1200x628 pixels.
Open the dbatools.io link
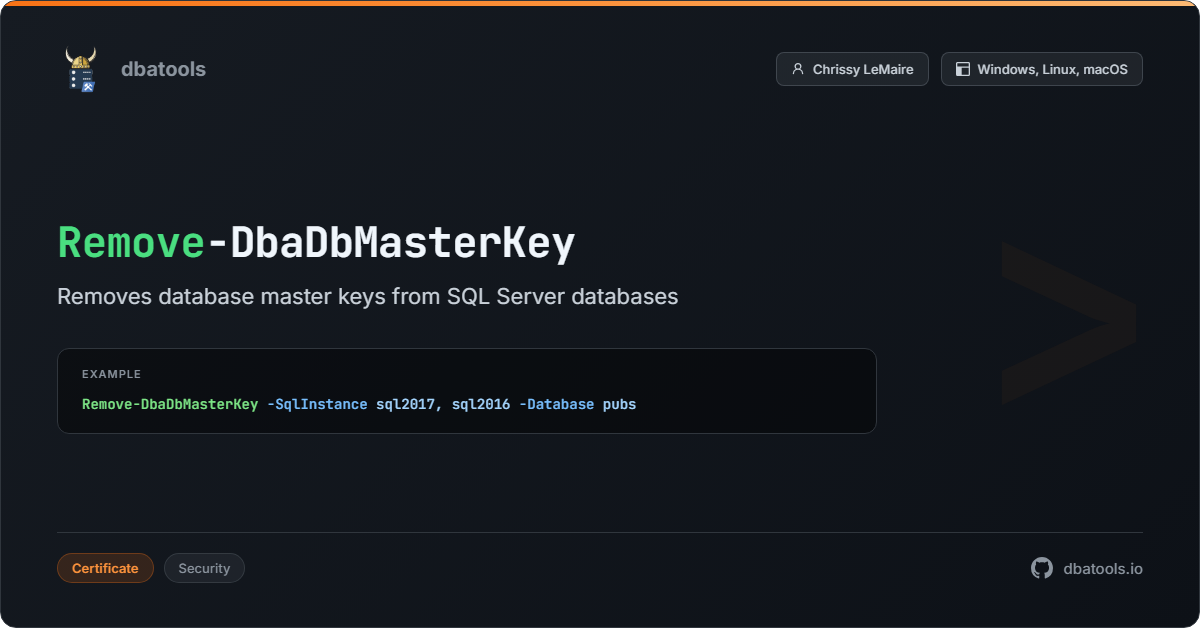click(x=1103, y=568)
